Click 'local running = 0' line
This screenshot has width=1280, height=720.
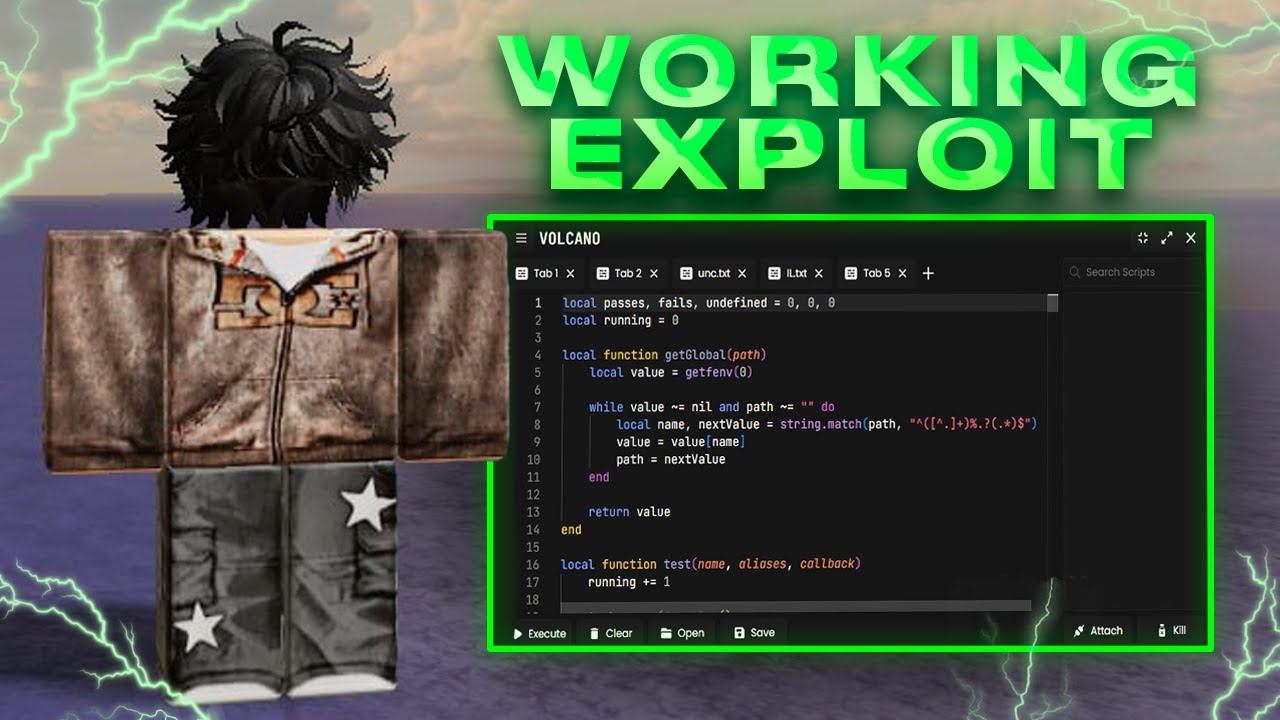620,320
